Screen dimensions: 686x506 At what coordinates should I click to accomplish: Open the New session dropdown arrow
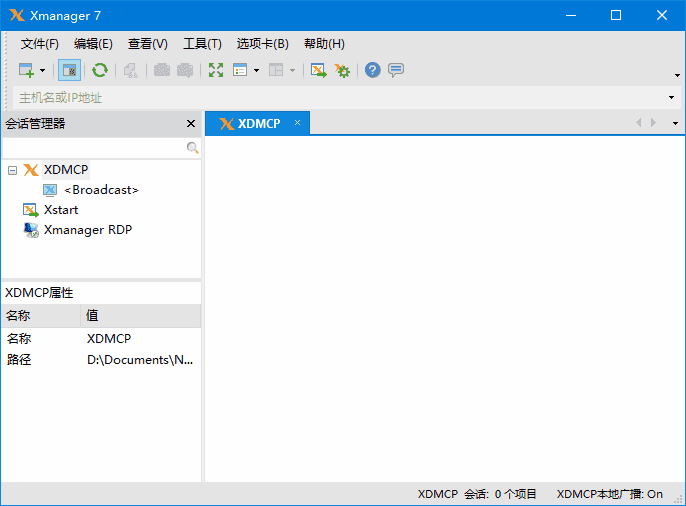(x=43, y=71)
